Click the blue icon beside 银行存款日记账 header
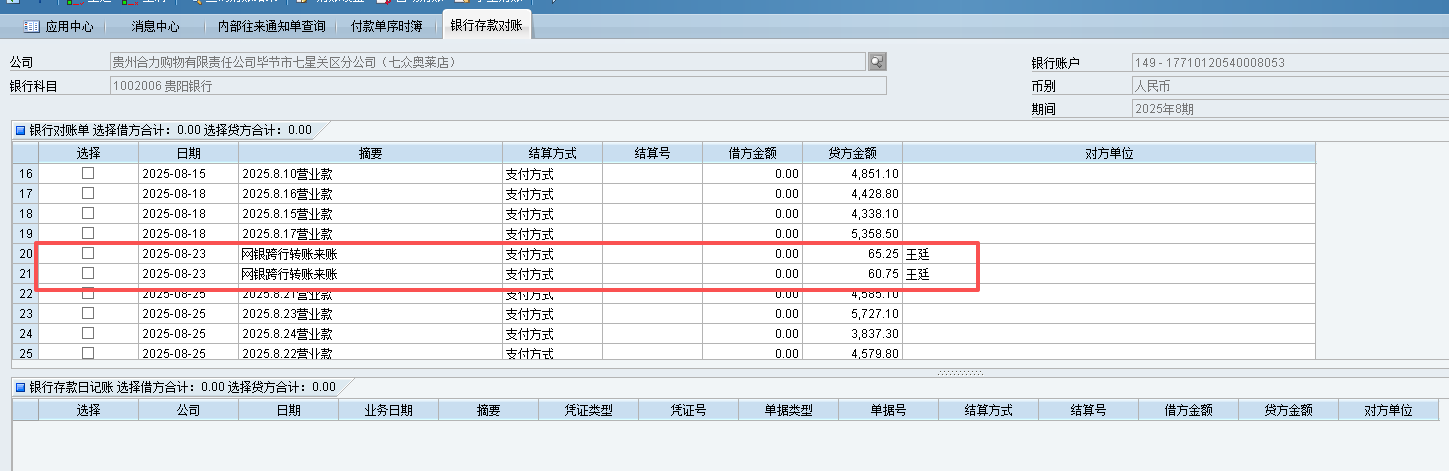Screen dimensions: 1449x471 20,387
